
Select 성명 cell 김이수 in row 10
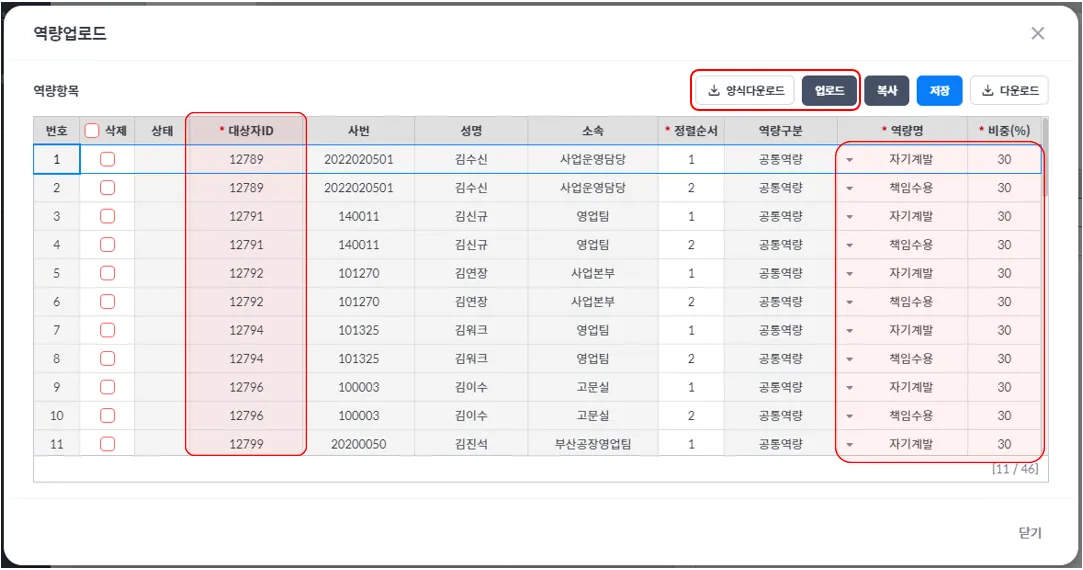[x=471, y=415]
